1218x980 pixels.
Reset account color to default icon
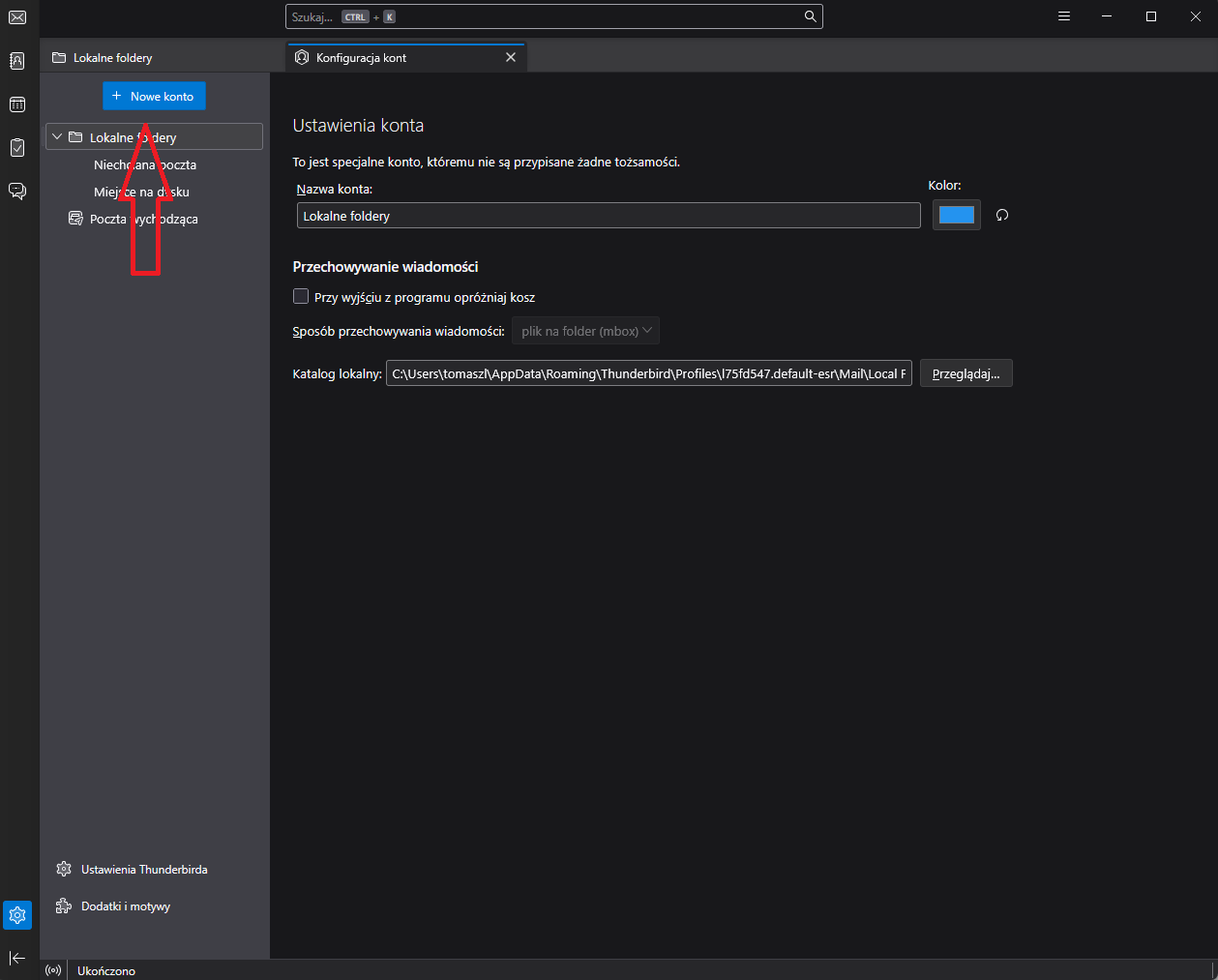pyautogui.click(x=1002, y=215)
